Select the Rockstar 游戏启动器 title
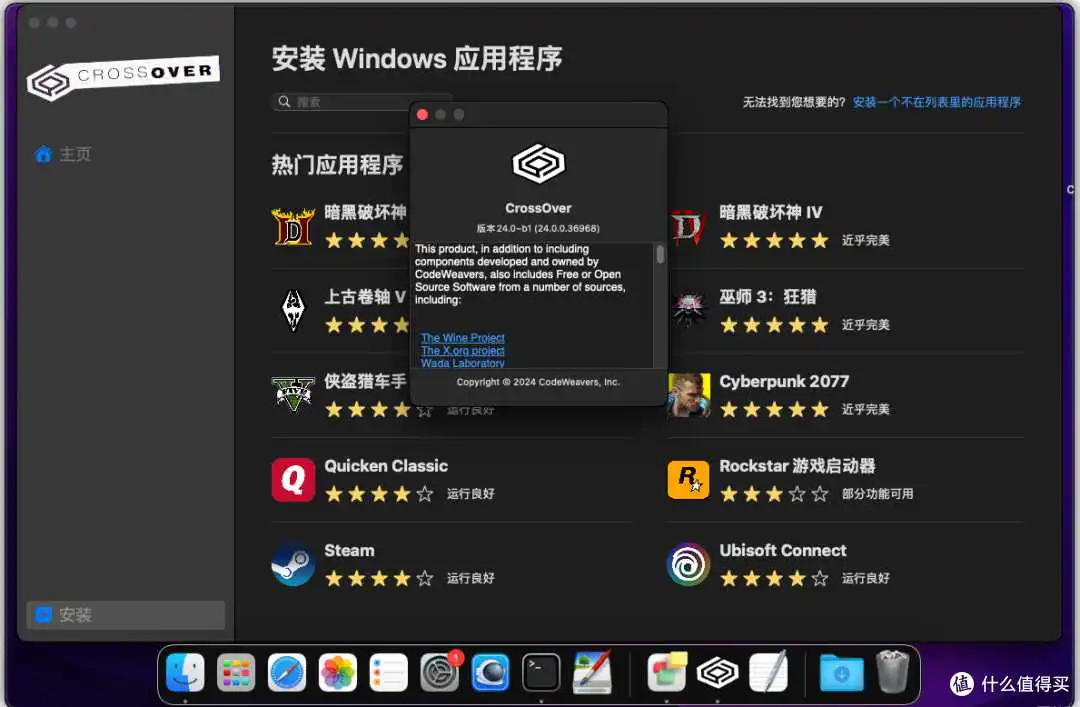 click(798, 466)
